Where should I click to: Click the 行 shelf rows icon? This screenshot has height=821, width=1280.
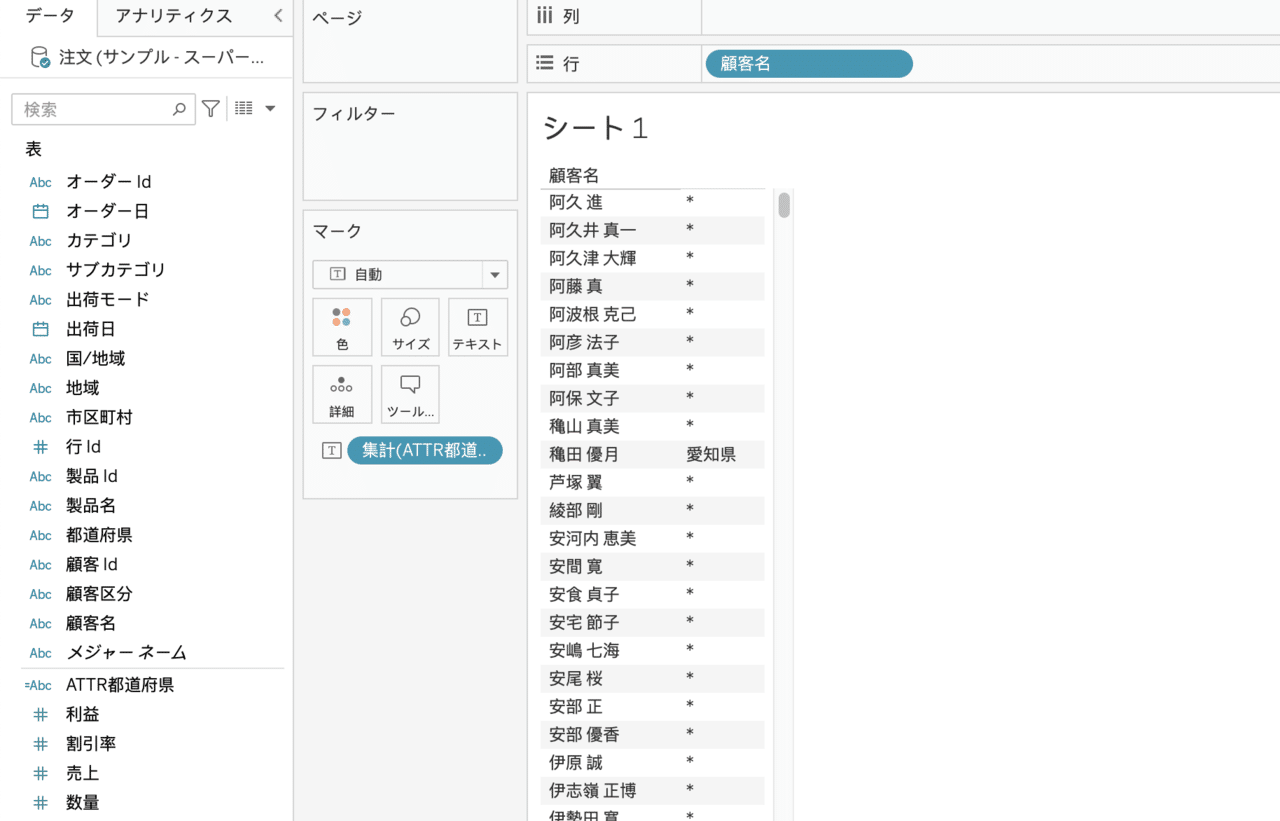[x=545, y=63]
